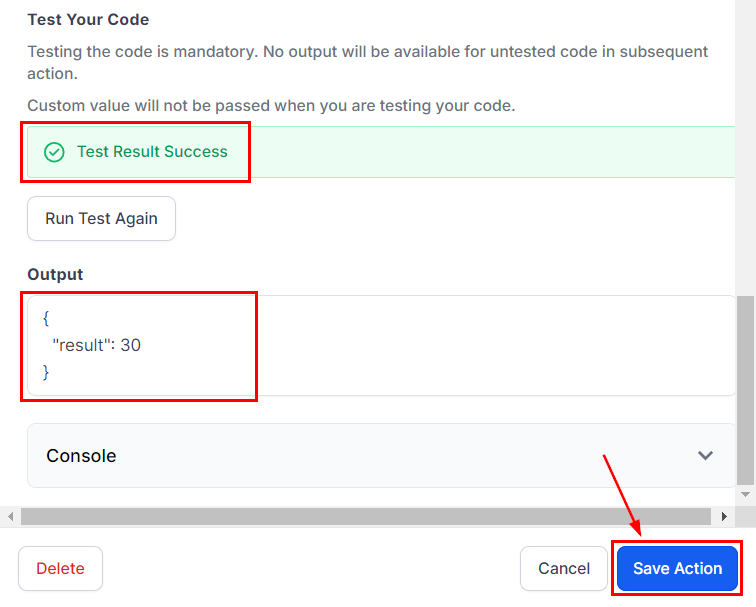Viewport: 756px width, 607px height.
Task: Click inside the Output result box
Action: [x=400, y=345]
